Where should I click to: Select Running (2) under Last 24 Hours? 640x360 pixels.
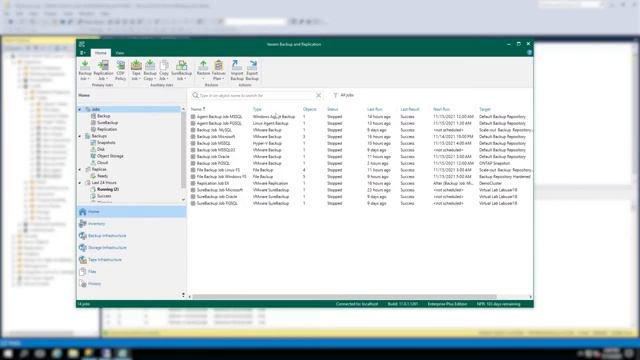click(108, 189)
